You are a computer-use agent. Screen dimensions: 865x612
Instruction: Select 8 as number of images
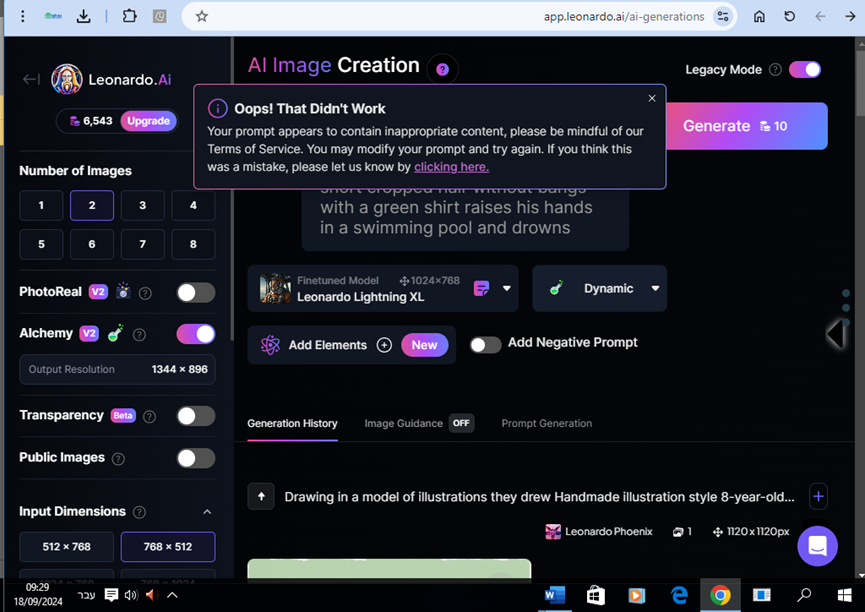193,244
